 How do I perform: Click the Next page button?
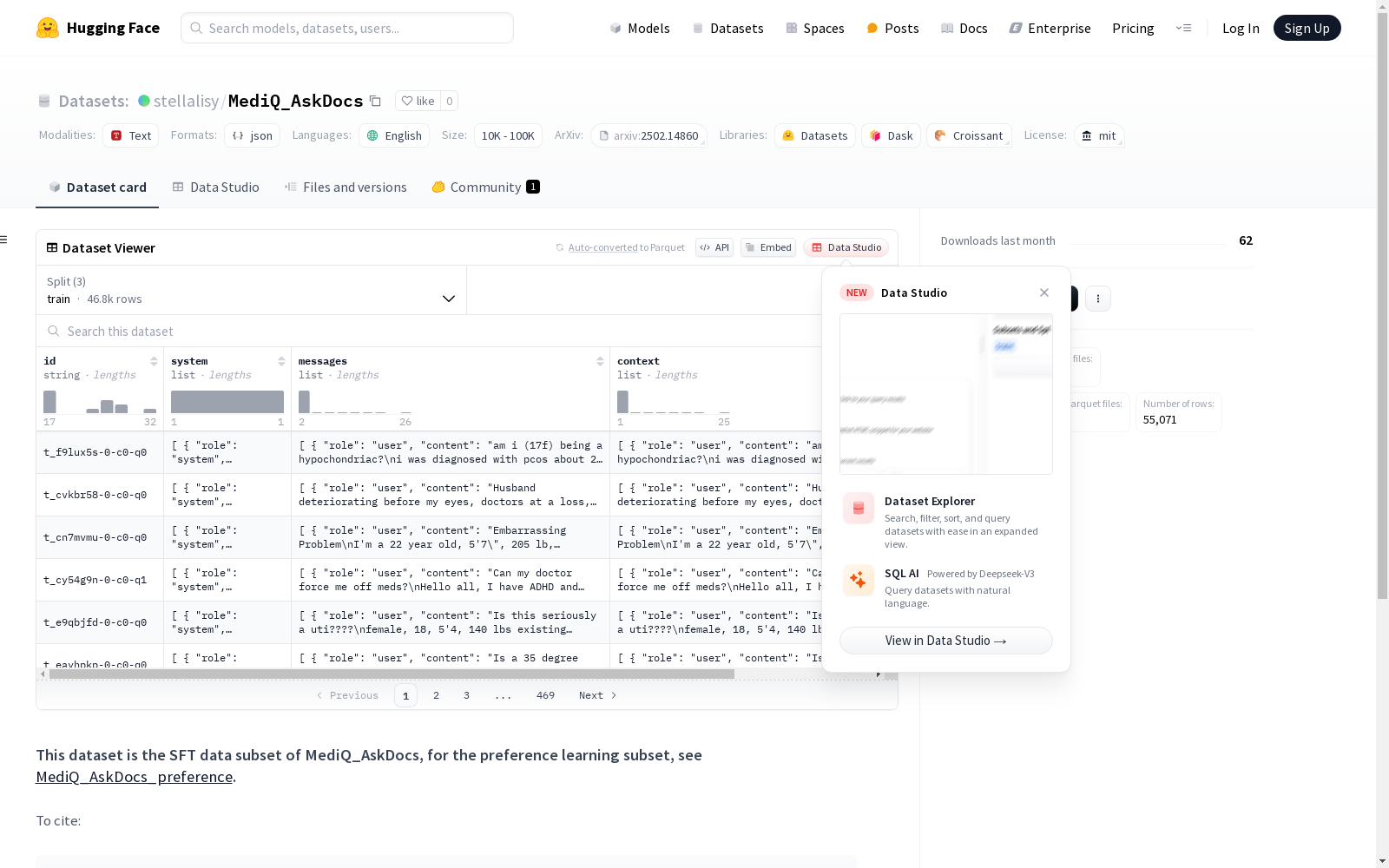tap(597, 695)
